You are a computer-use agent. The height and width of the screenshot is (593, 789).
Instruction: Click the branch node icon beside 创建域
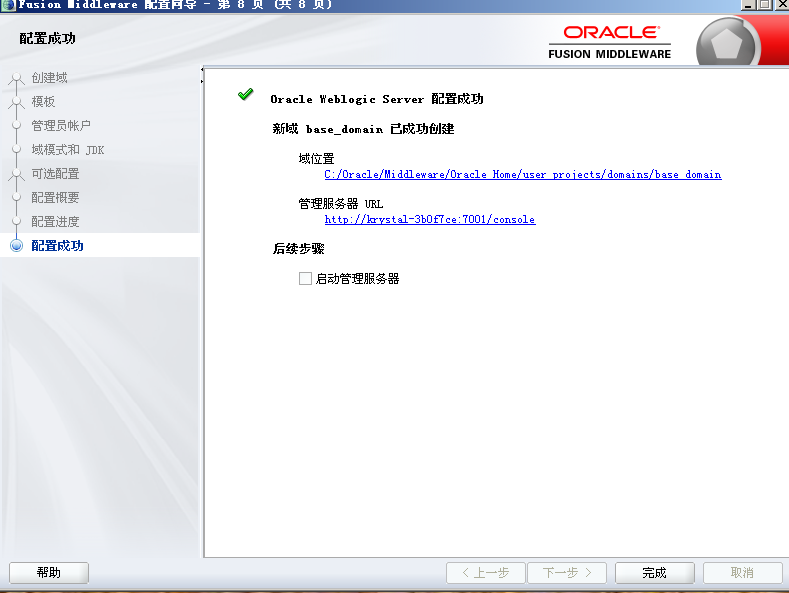tap(17, 78)
